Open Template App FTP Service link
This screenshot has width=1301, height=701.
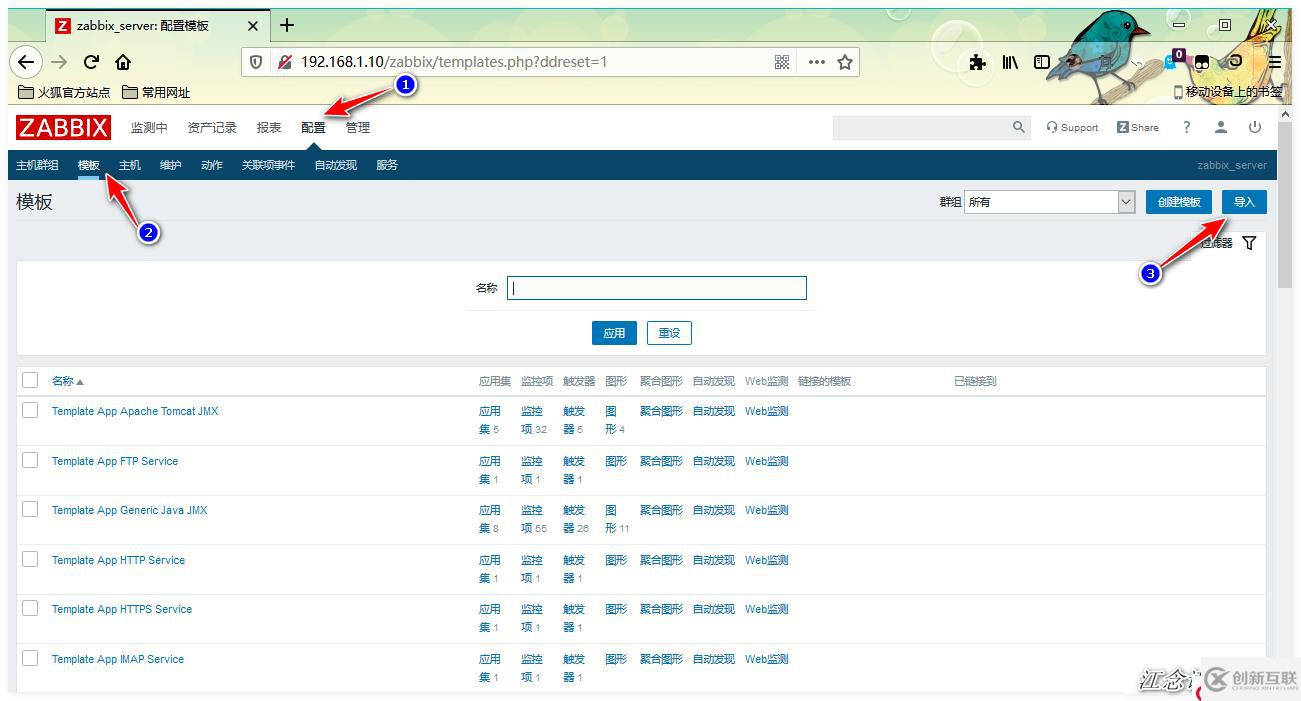[x=115, y=461]
